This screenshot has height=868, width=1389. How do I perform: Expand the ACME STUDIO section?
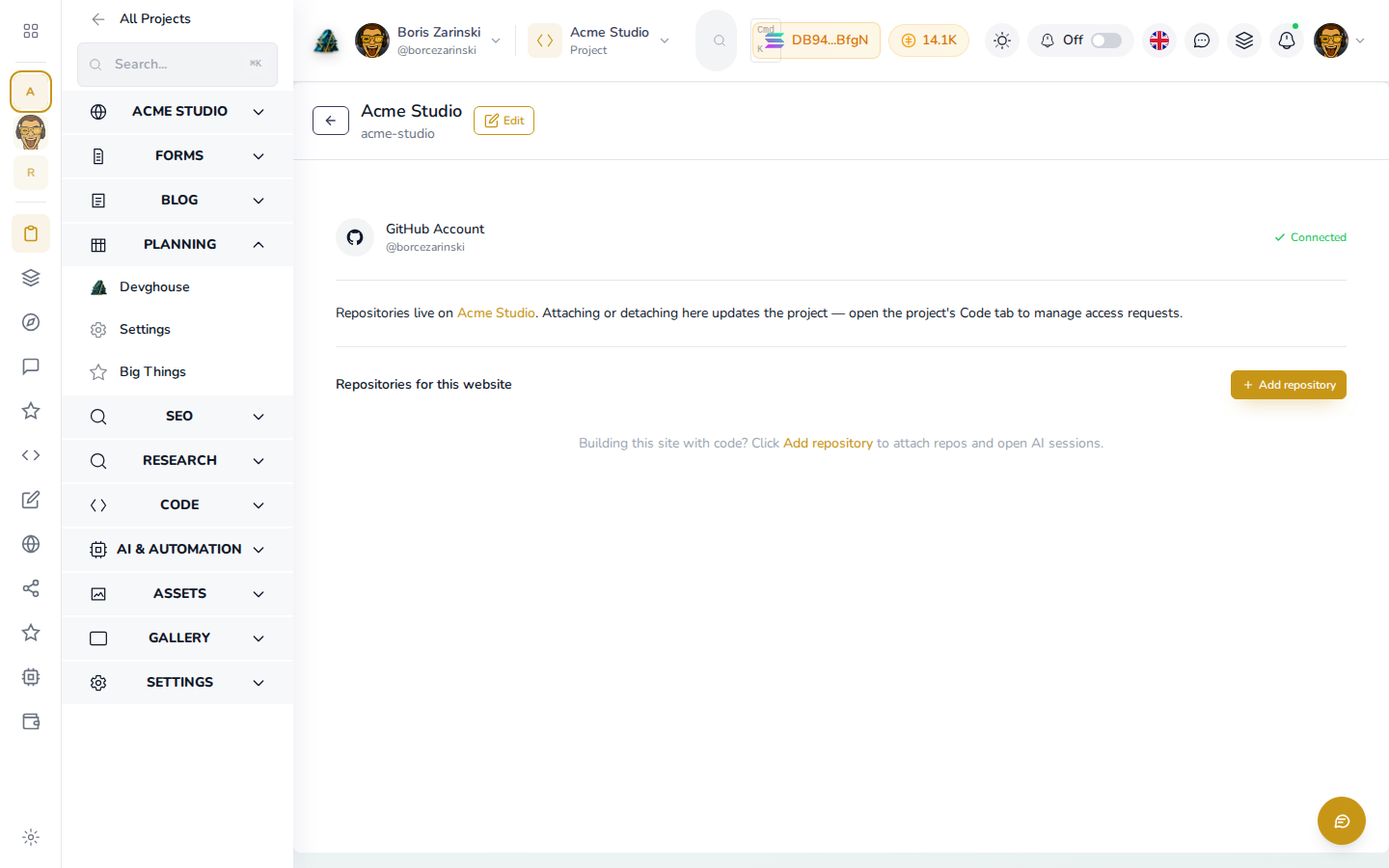tap(177, 111)
